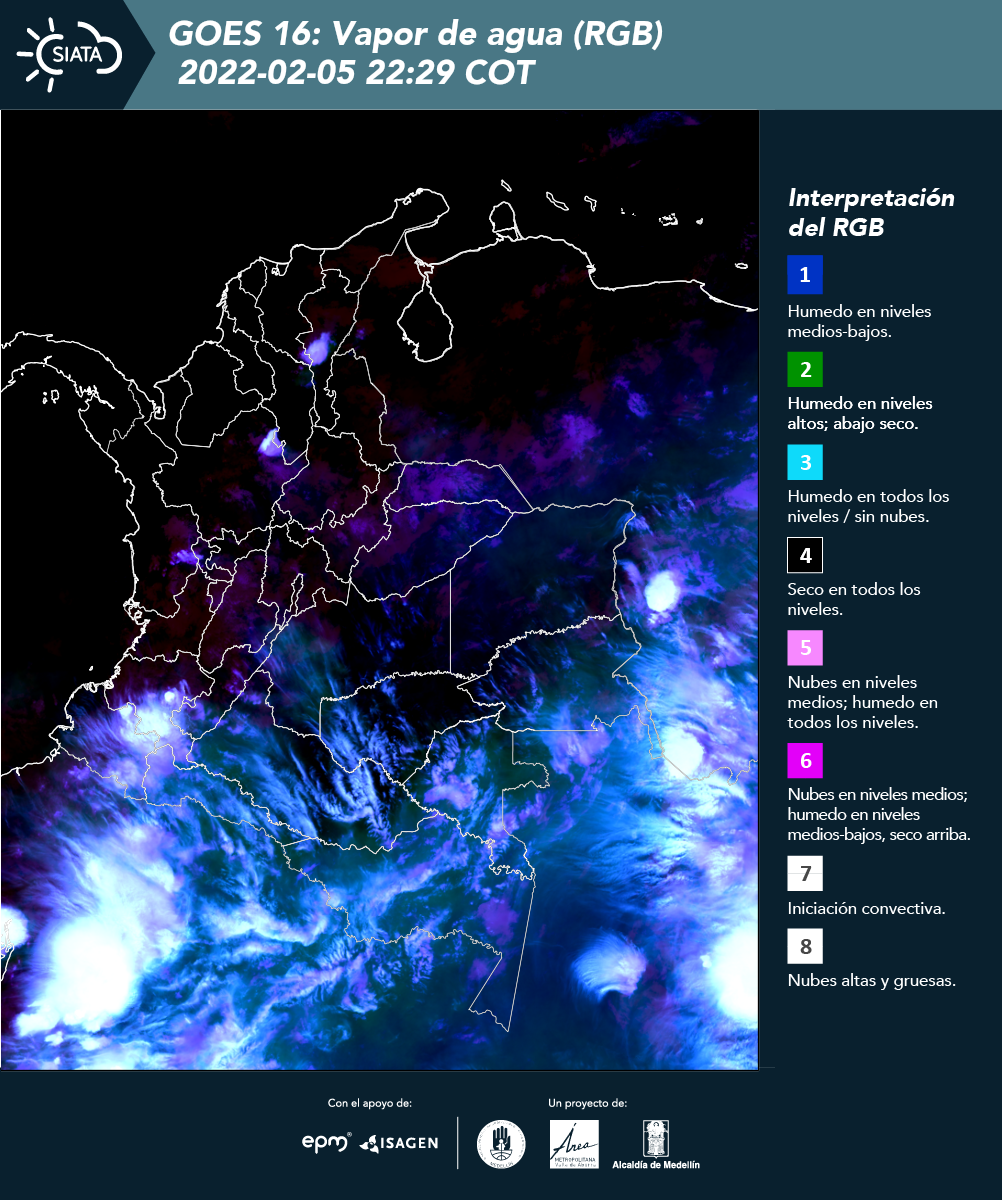The width and height of the screenshot is (1002, 1200).
Task: Click the text 'Nubes altas y gruesas.'
Action: pos(871,981)
